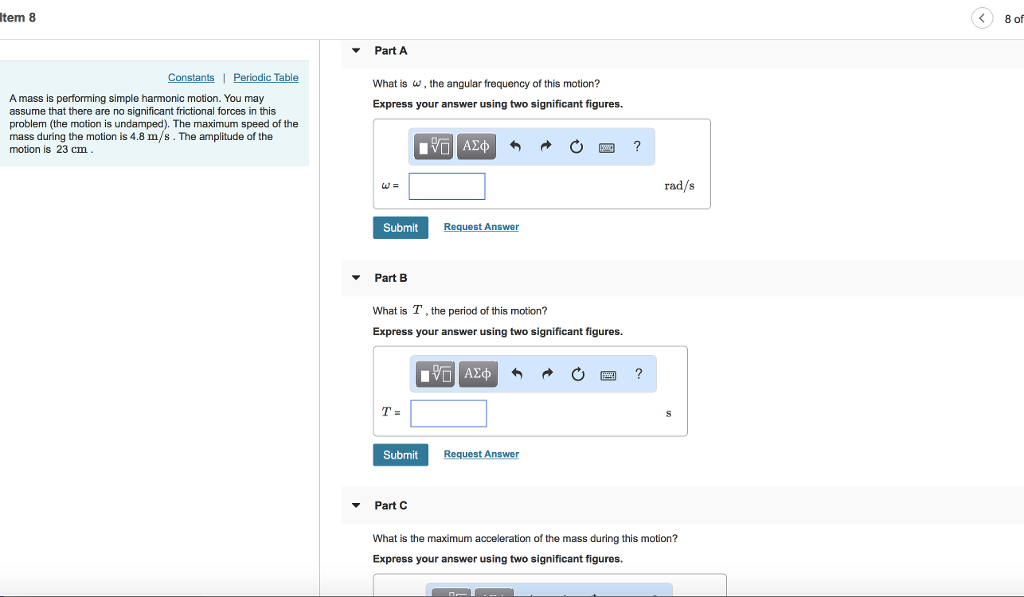Open the Periodic Table
This screenshot has width=1024, height=597.
[x=266, y=77]
